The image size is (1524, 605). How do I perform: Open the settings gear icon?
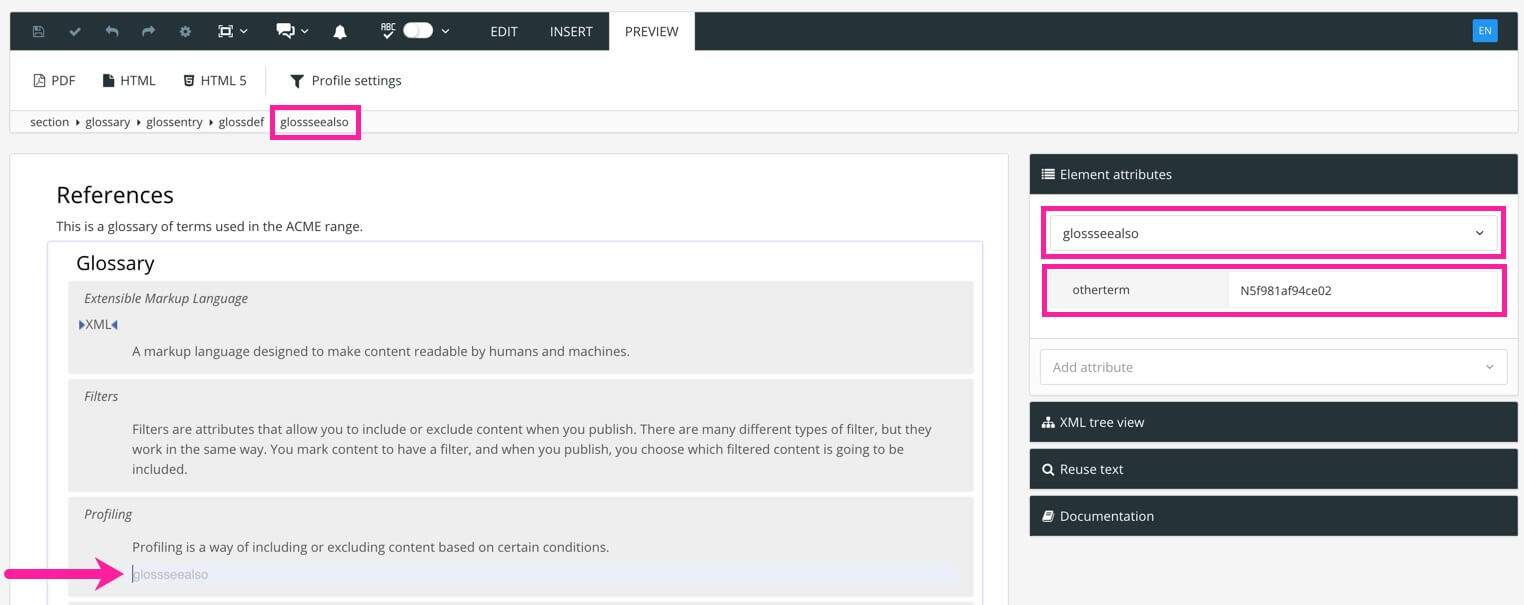coord(185,31)
